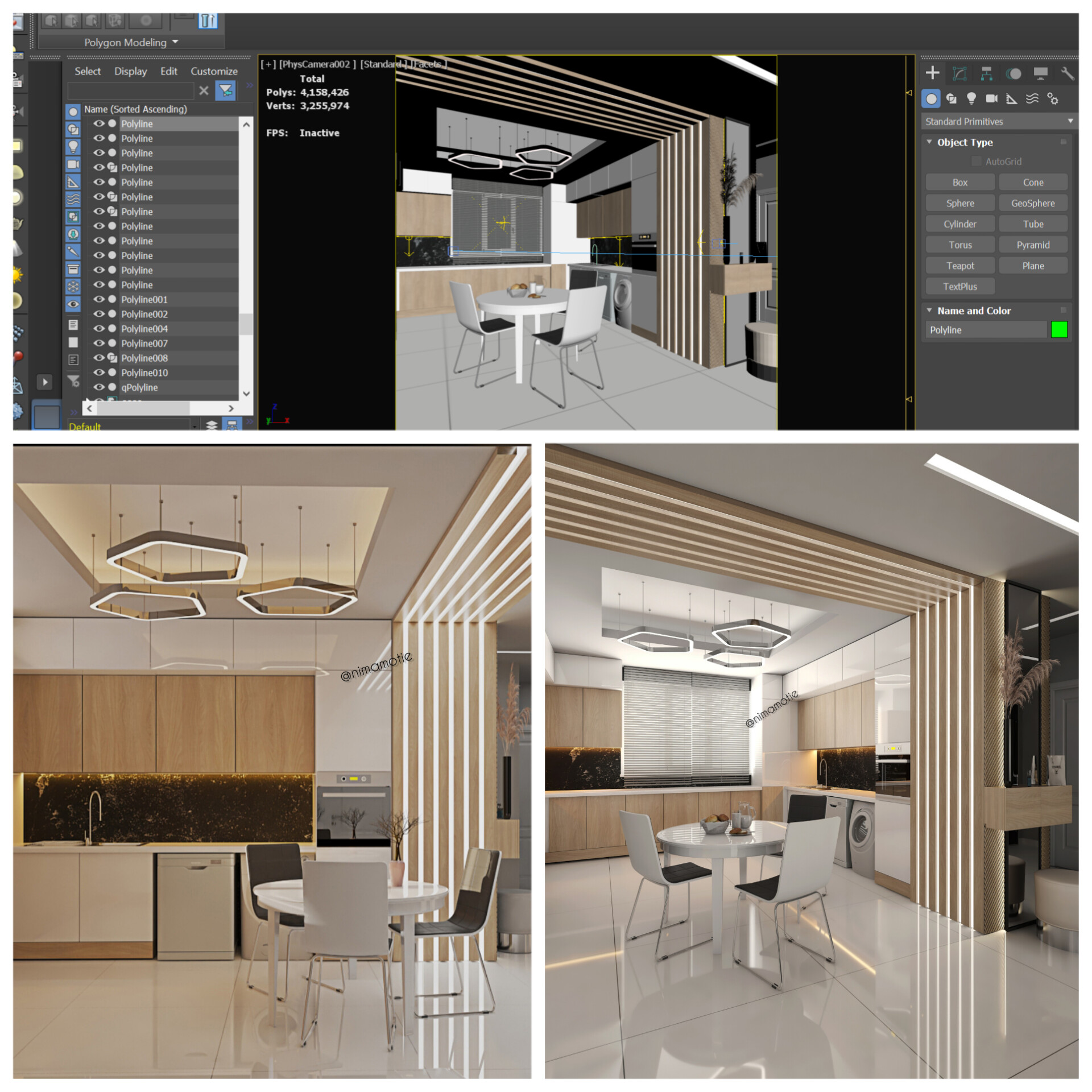Click the scene explorer filter funnel icon
1092x1092 pixels.
click(225, 90)
